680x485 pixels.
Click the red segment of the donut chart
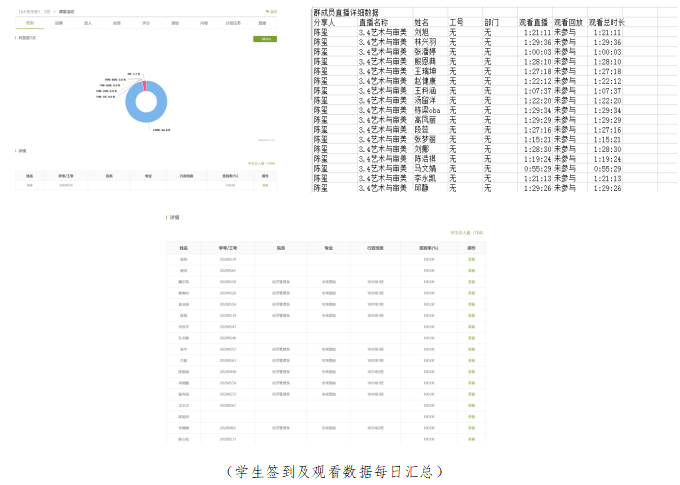[x=146, y=84]
